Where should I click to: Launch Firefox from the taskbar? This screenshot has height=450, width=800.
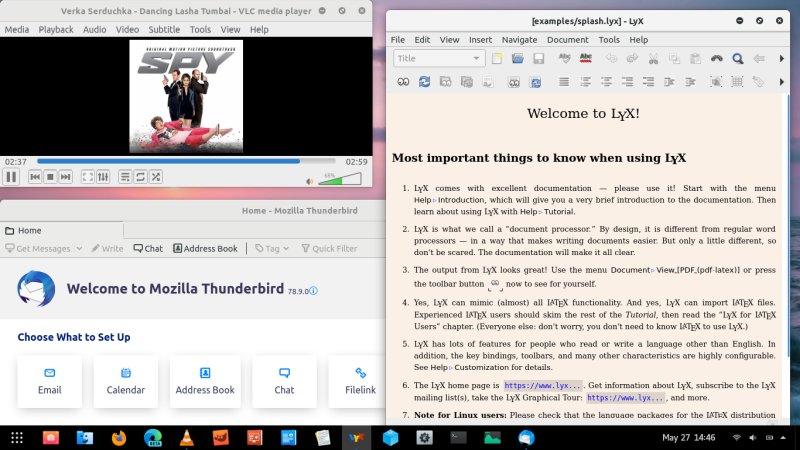[119, 437]
